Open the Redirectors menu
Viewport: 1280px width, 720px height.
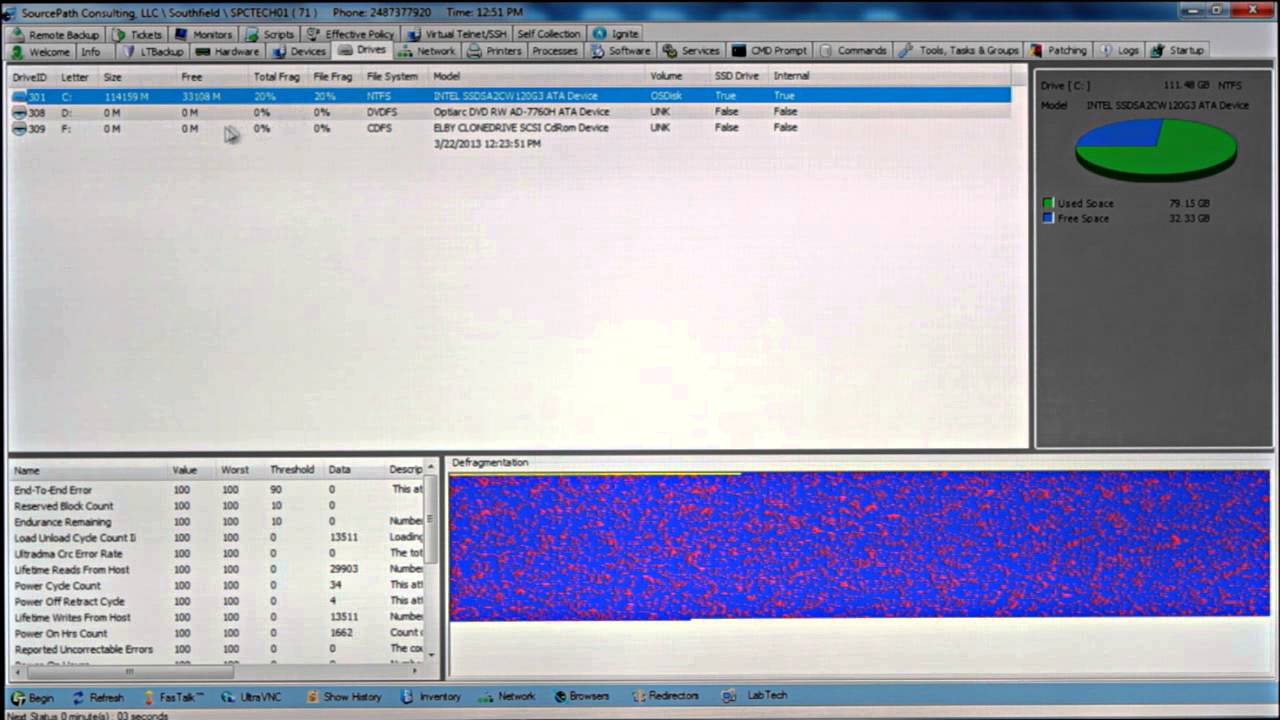(664, 697)
